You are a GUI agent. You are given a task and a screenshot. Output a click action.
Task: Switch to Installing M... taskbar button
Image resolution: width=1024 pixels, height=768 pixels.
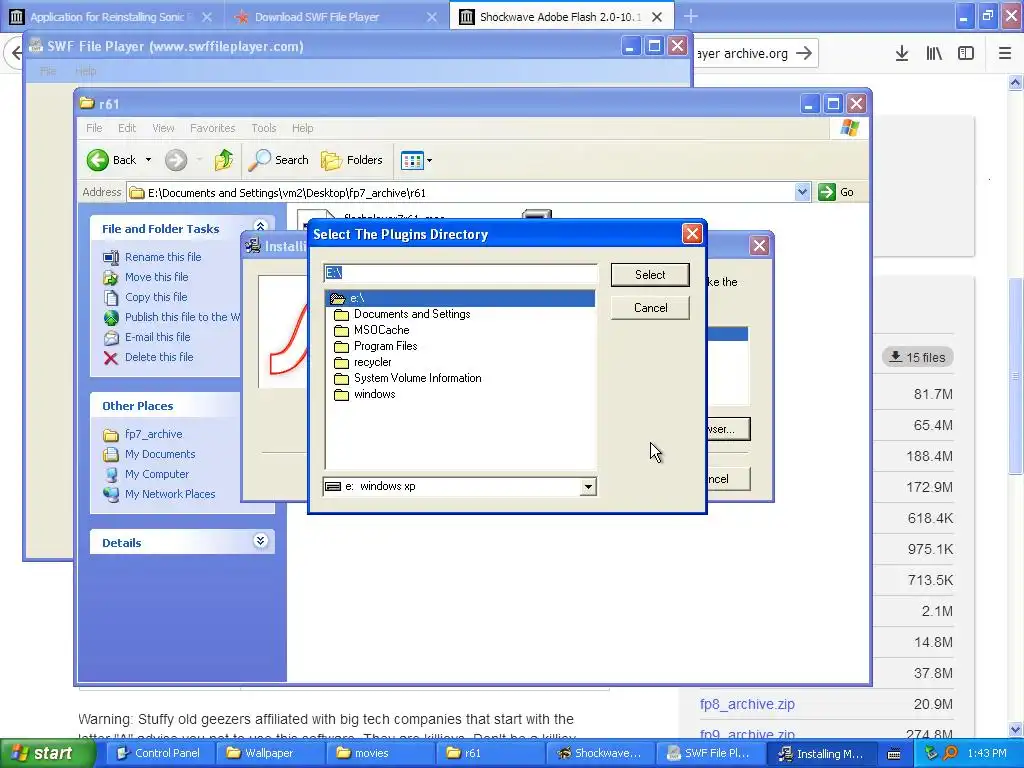coord(821,754)
